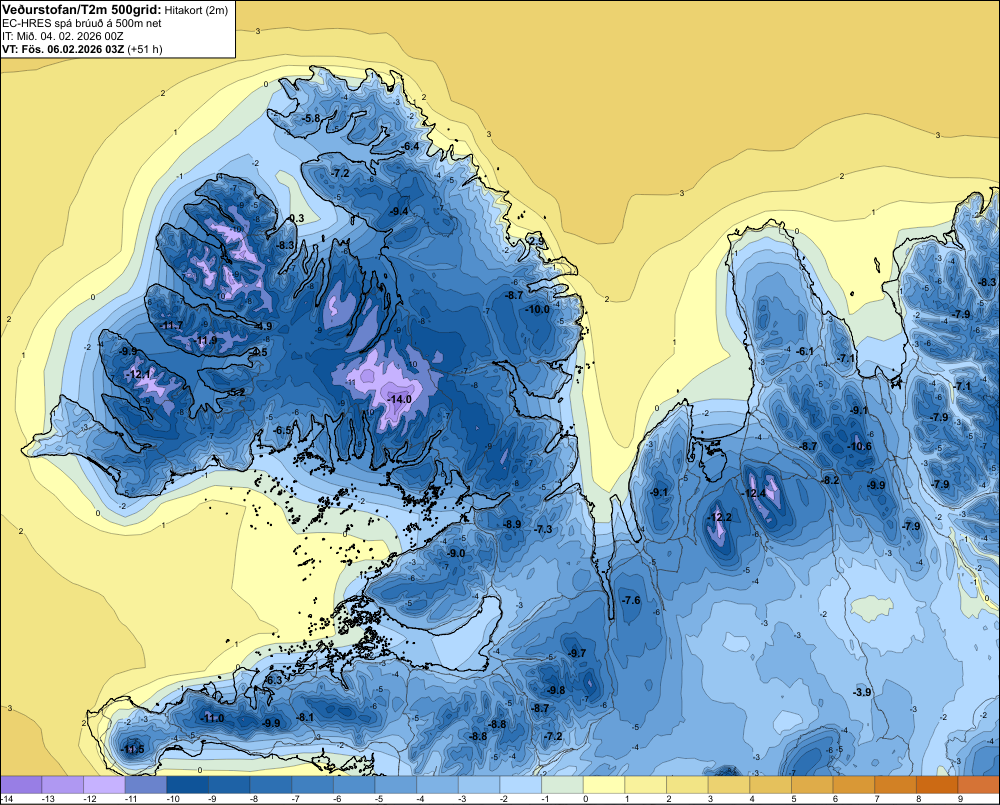Click the "-10" label in the color legend

pos(173,799)
